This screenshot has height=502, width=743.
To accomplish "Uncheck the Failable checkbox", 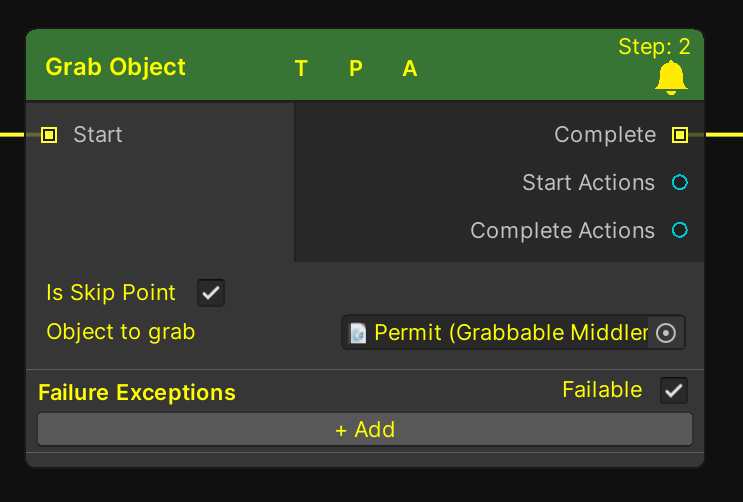I will coord(674,390).
